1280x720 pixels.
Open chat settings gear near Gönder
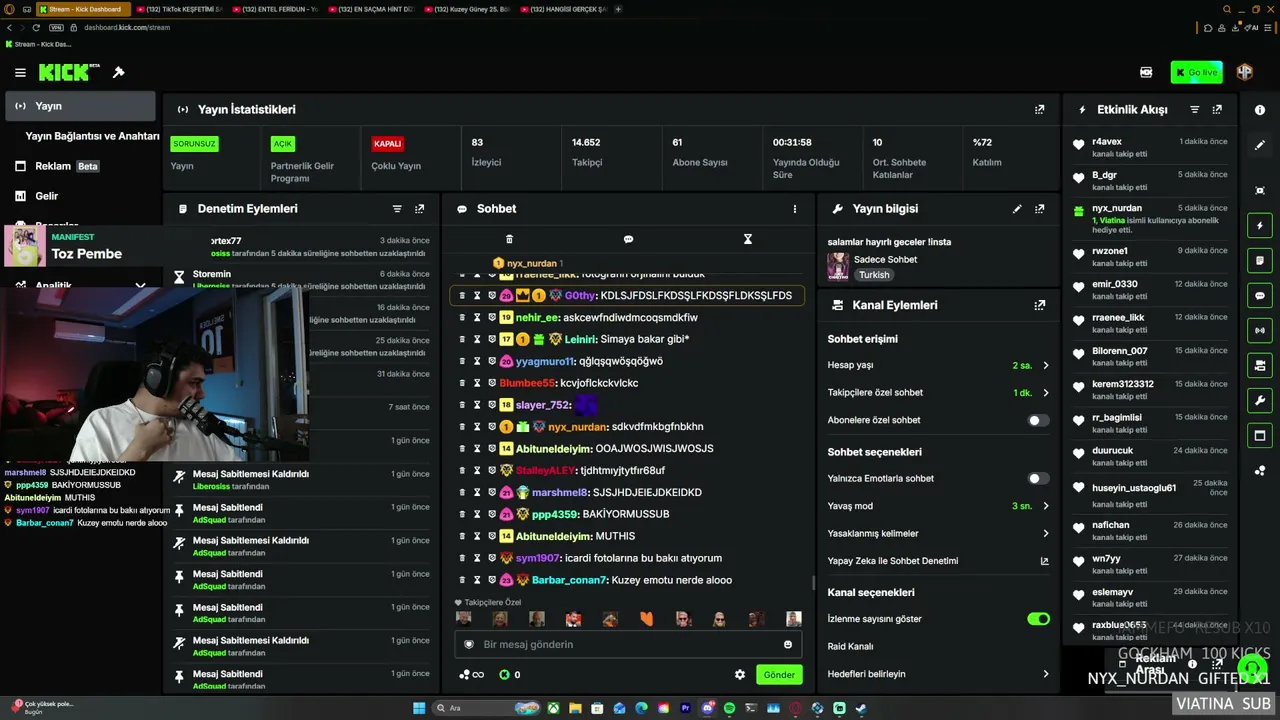point(740,674)
